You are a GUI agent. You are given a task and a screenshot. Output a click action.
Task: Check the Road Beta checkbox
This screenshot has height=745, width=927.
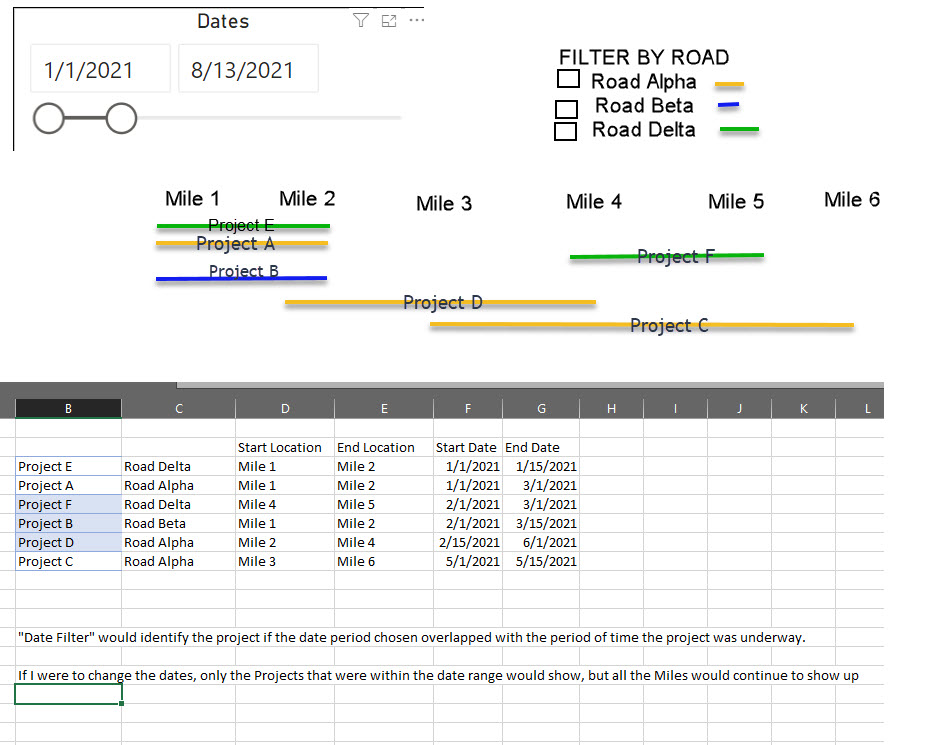click(566, 109)
